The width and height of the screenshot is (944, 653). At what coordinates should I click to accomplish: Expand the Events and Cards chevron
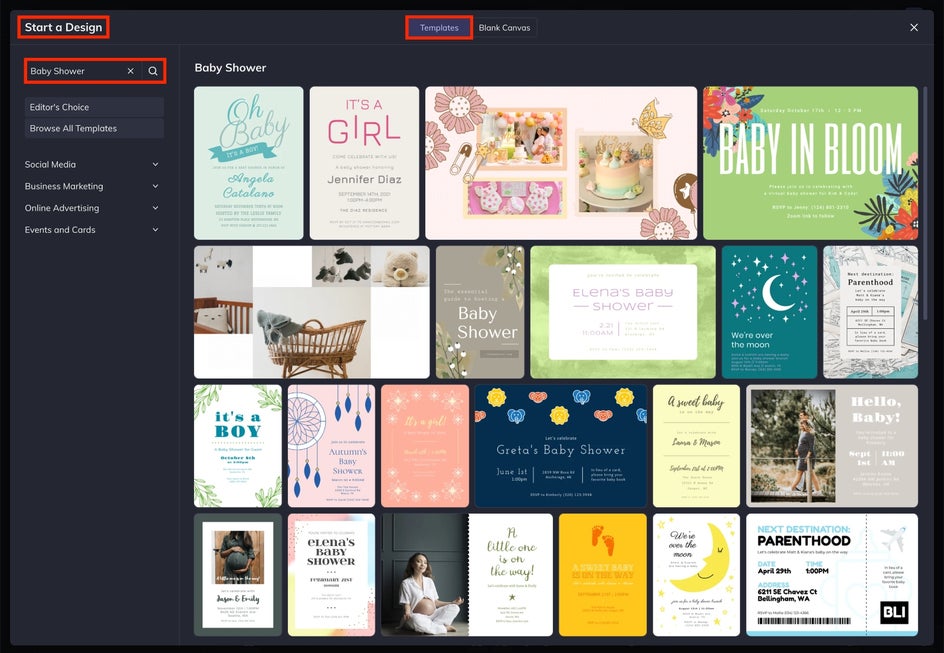point(155,229)
